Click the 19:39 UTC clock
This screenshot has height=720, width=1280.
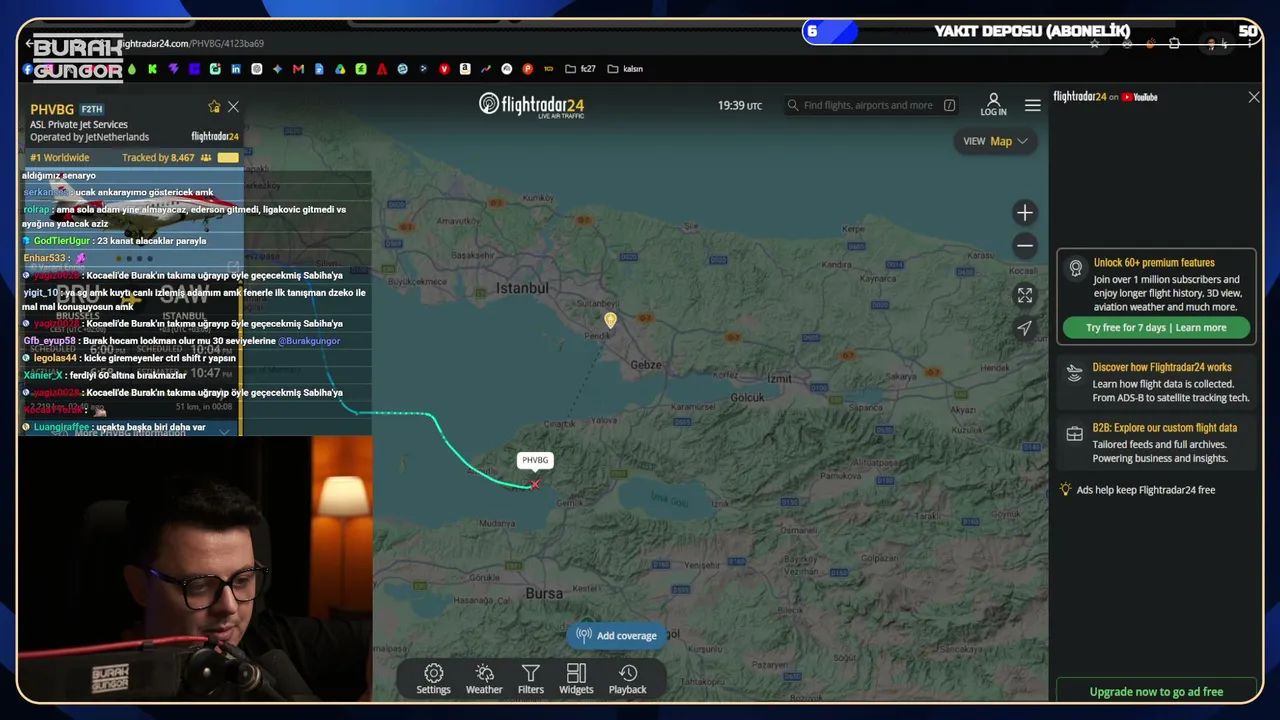click(740, 105)
